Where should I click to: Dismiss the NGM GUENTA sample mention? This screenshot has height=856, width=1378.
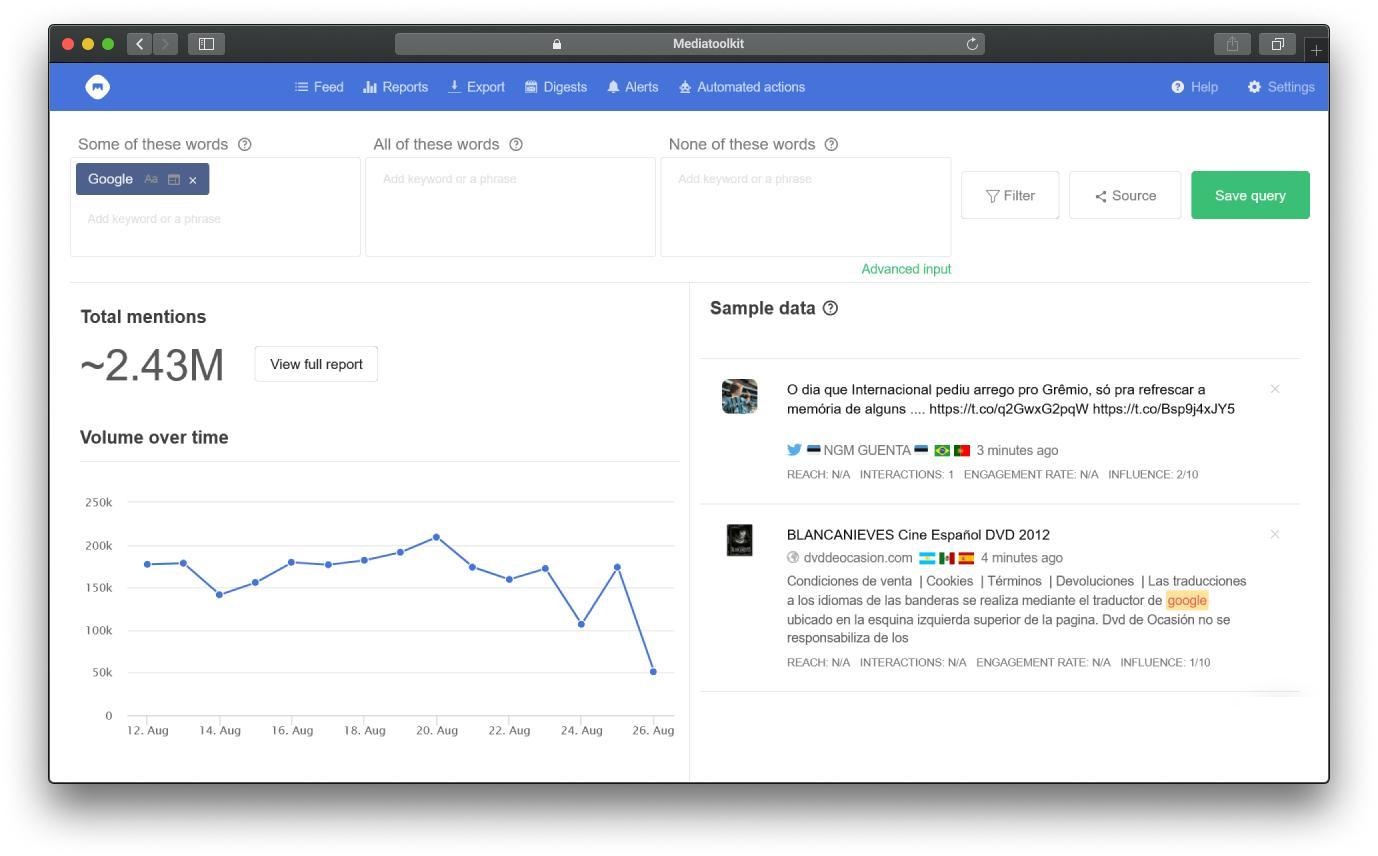coord(1274,389)
